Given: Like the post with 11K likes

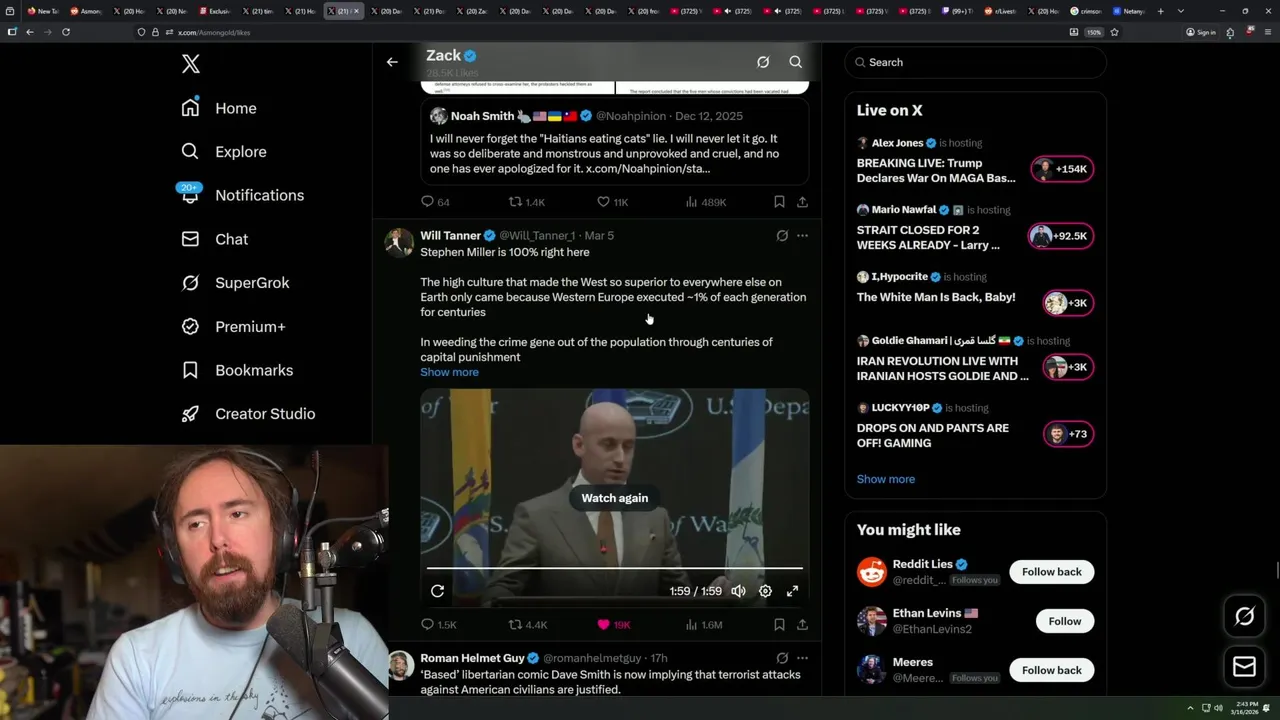Looking at the screenshot, I should tap(612, 202).
